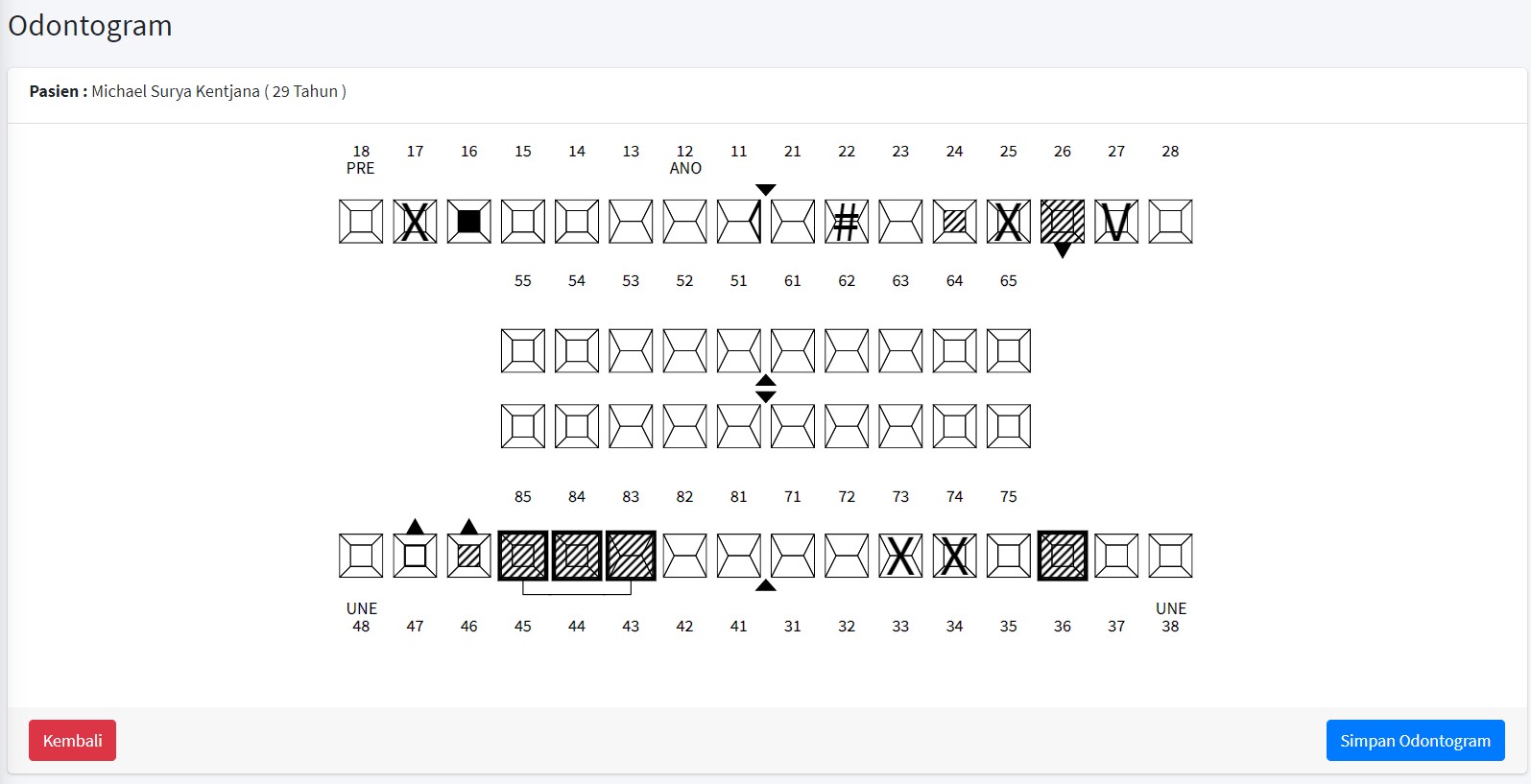
Task: Click tooth 46 with the hatched center
Action: coord(468,556)
